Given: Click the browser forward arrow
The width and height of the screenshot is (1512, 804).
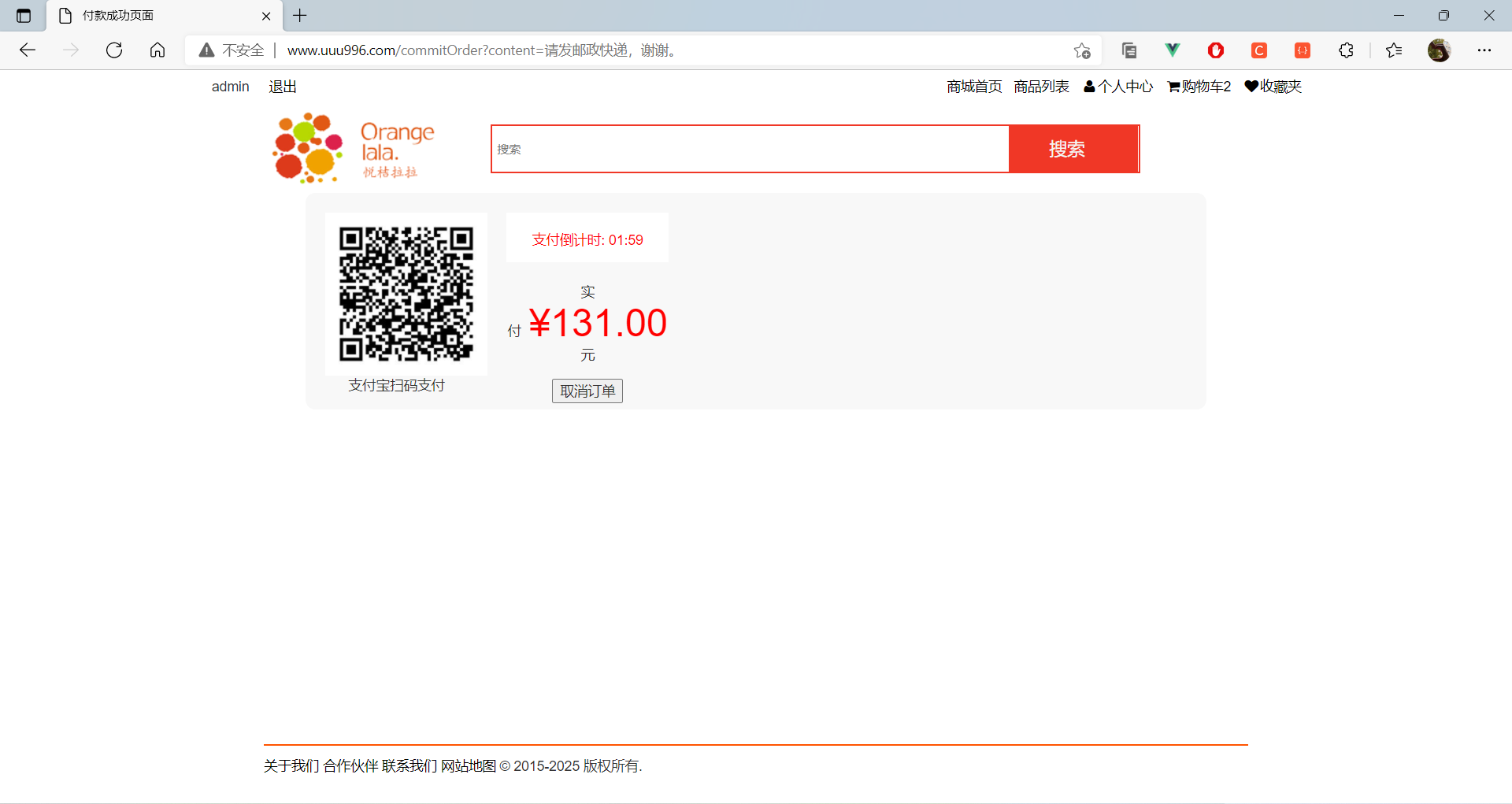Looking at the screenshot, I should tap(71, 50).
